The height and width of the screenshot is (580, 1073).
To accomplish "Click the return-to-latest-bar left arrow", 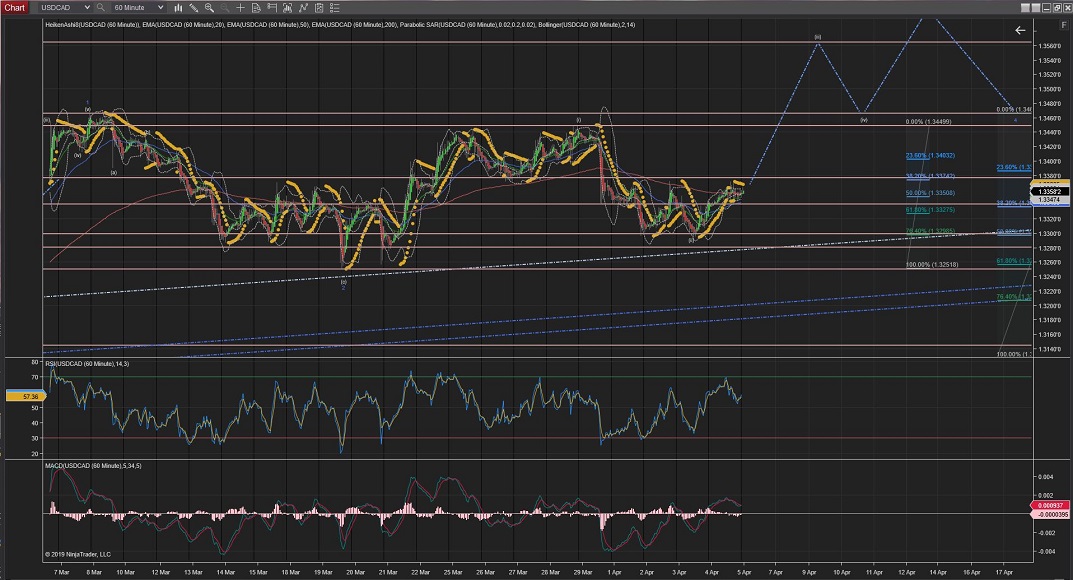I will coord(1020,30).
